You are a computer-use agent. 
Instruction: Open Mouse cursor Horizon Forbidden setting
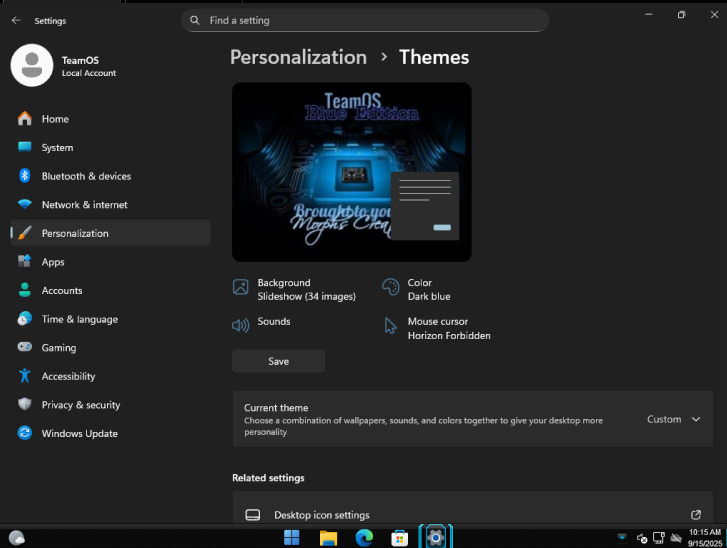tap(436, 328)
